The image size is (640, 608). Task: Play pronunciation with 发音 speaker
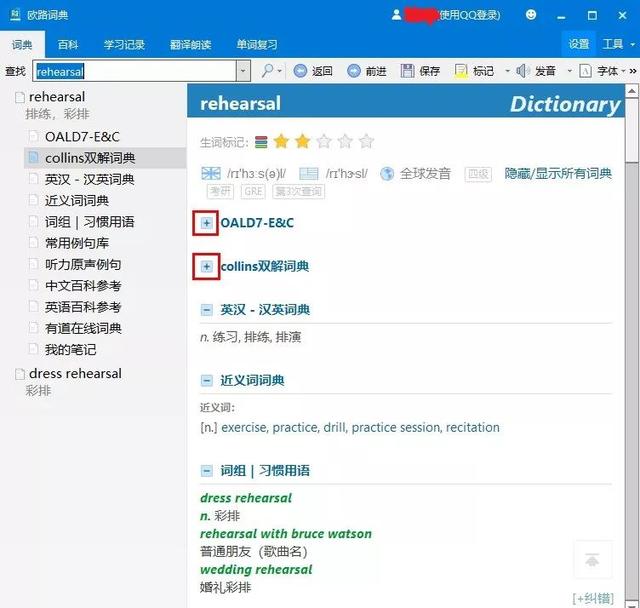[x=522, y=71]
